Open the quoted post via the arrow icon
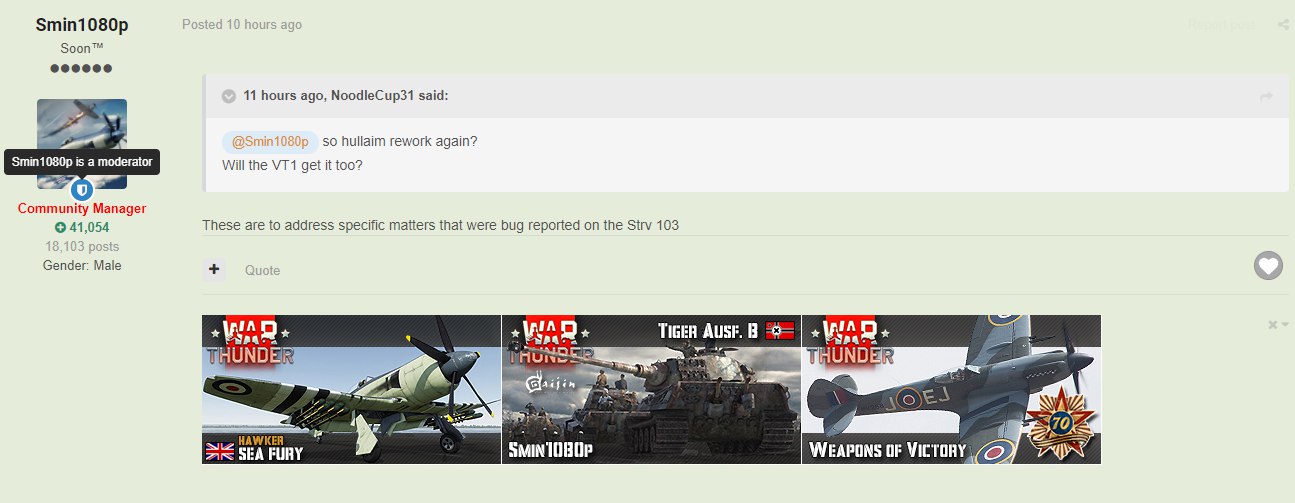1295x503 pixels. (x=1266, y=96)
